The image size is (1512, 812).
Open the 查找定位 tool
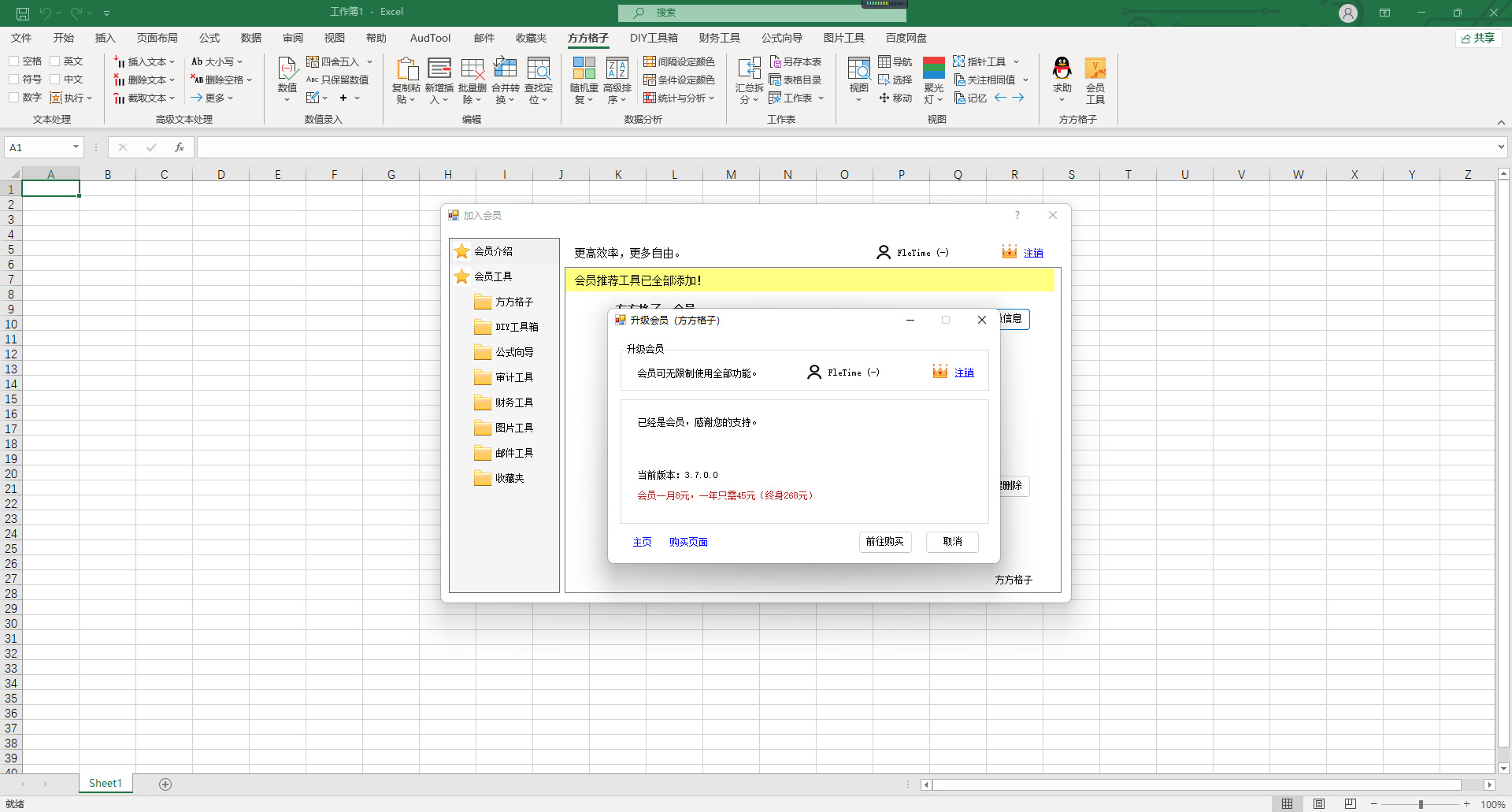[539, 79]
